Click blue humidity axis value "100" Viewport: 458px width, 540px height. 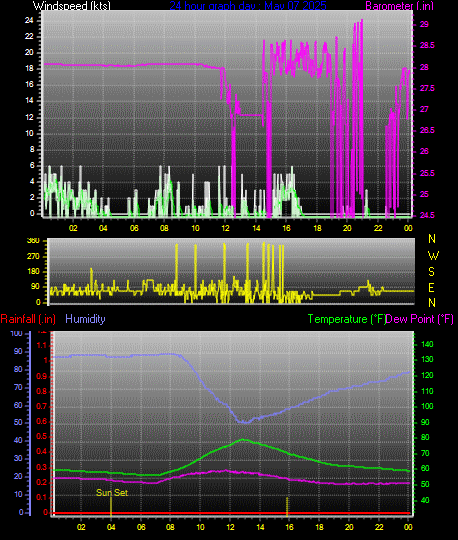pyautogui.click(x=16, y=333)
